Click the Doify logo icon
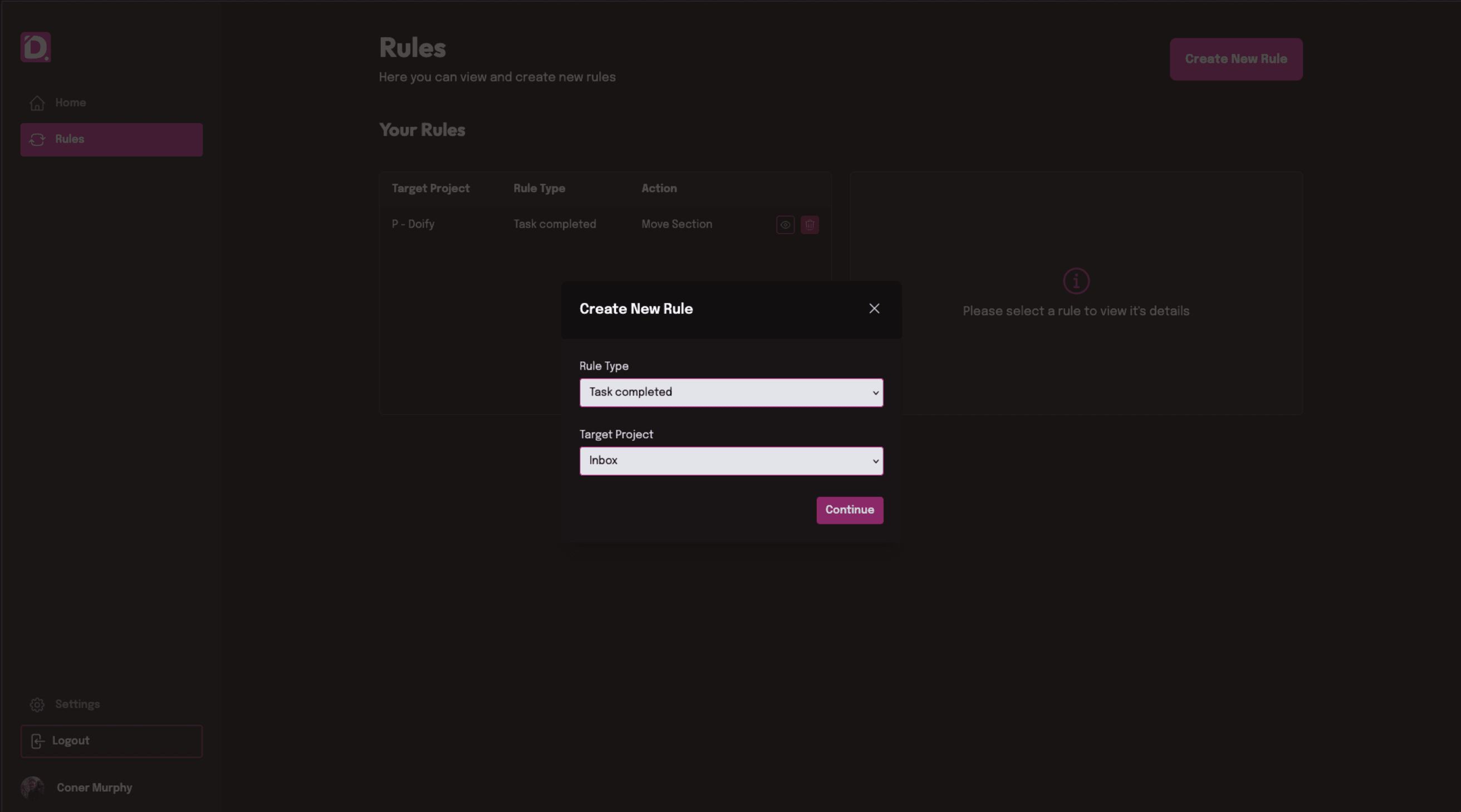Image resolution: width=1461 pixels, height=812 pixels. [35, 47]
